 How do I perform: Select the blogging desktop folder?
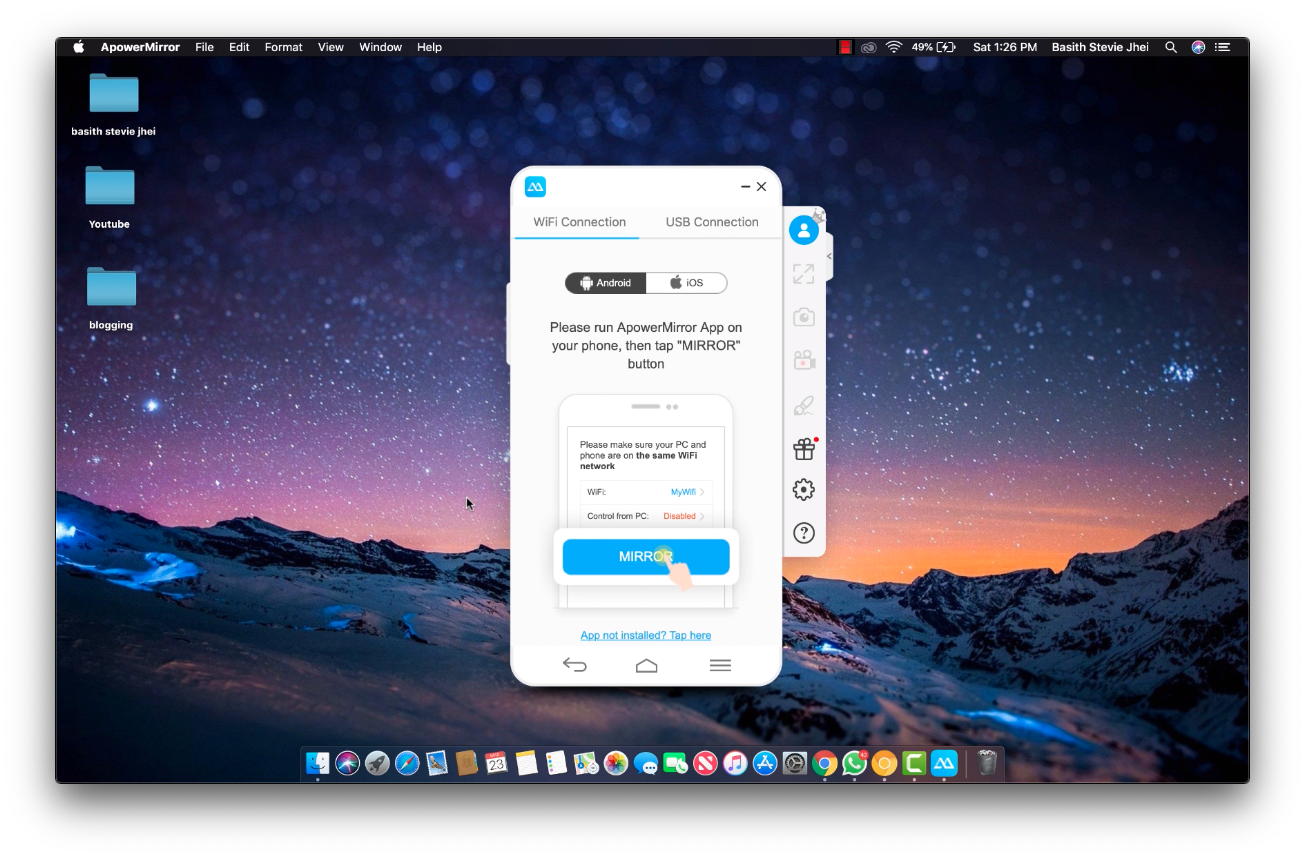click(110, 298)
